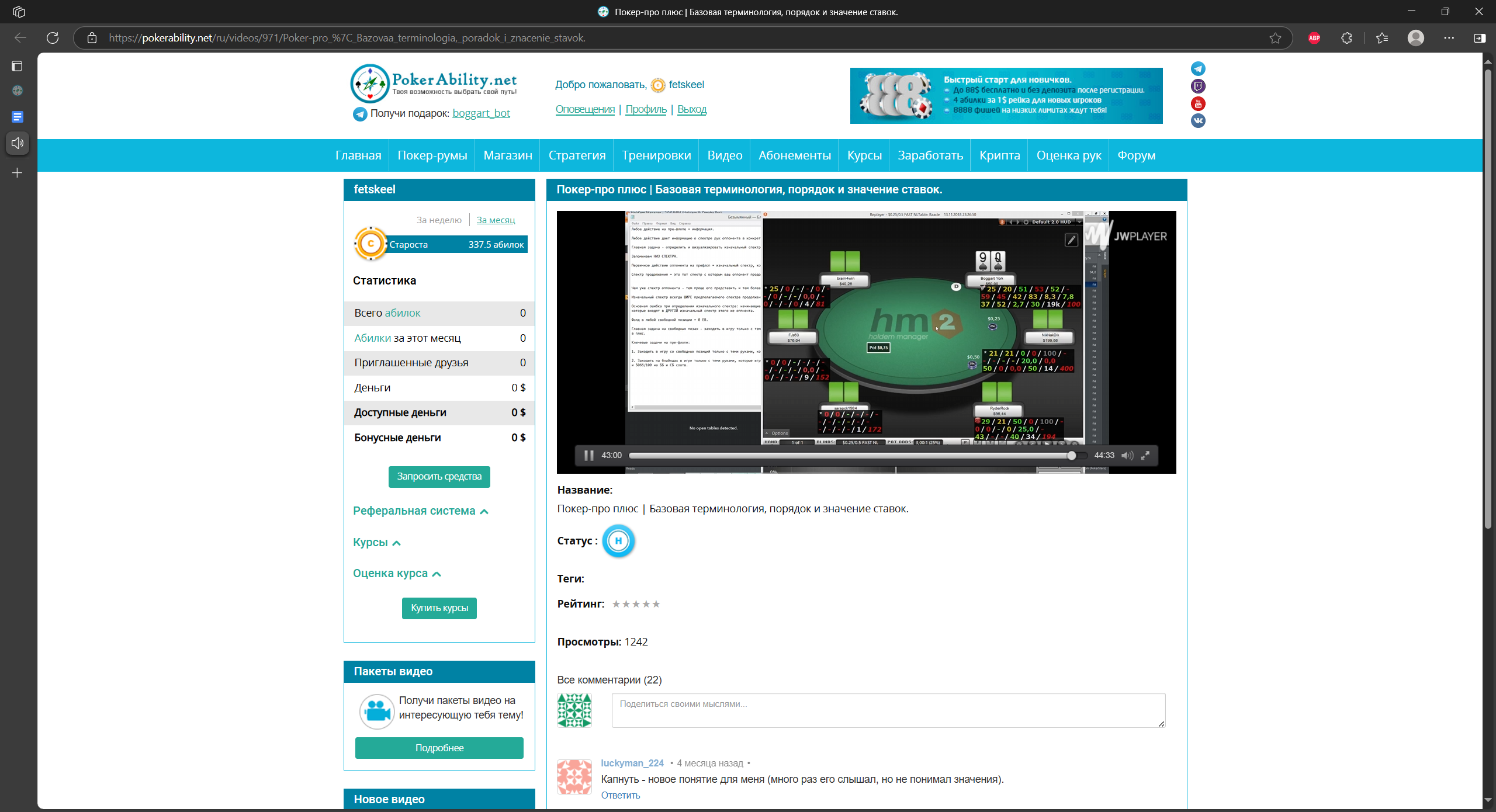1496x812 pixels.
Task: Open the Абонементы menu item
Action: tap(795, 155)
